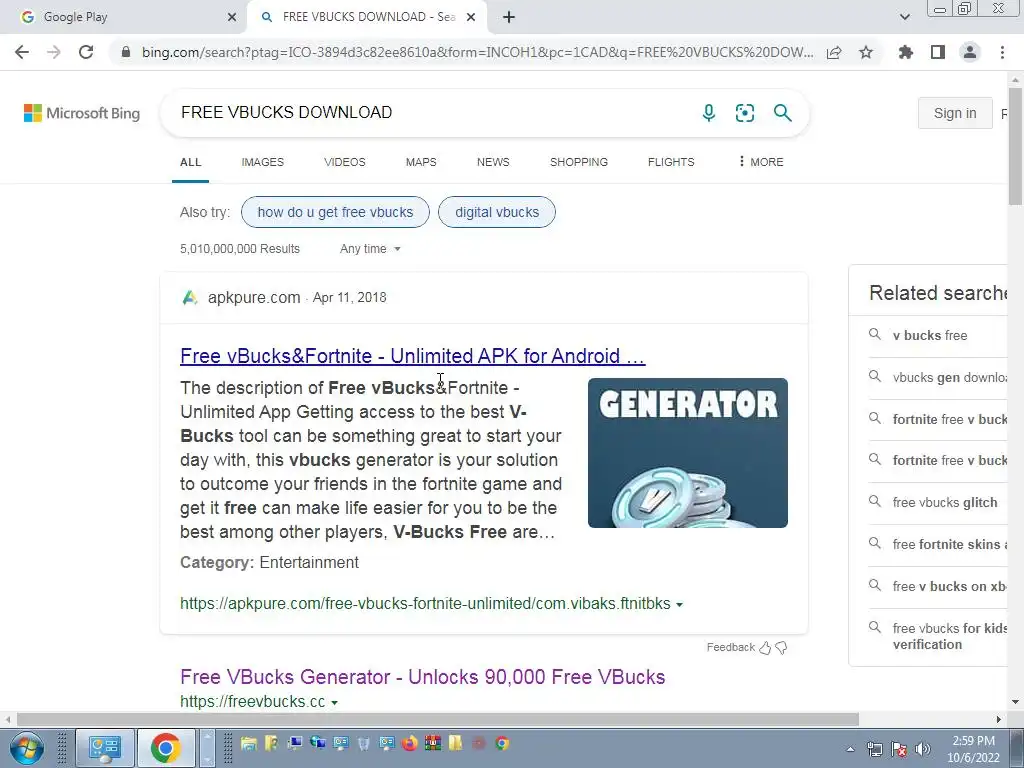1024x768 pixels.
Task: Launch Firefox from the quick launch bar
Action: tap(409, 743)
